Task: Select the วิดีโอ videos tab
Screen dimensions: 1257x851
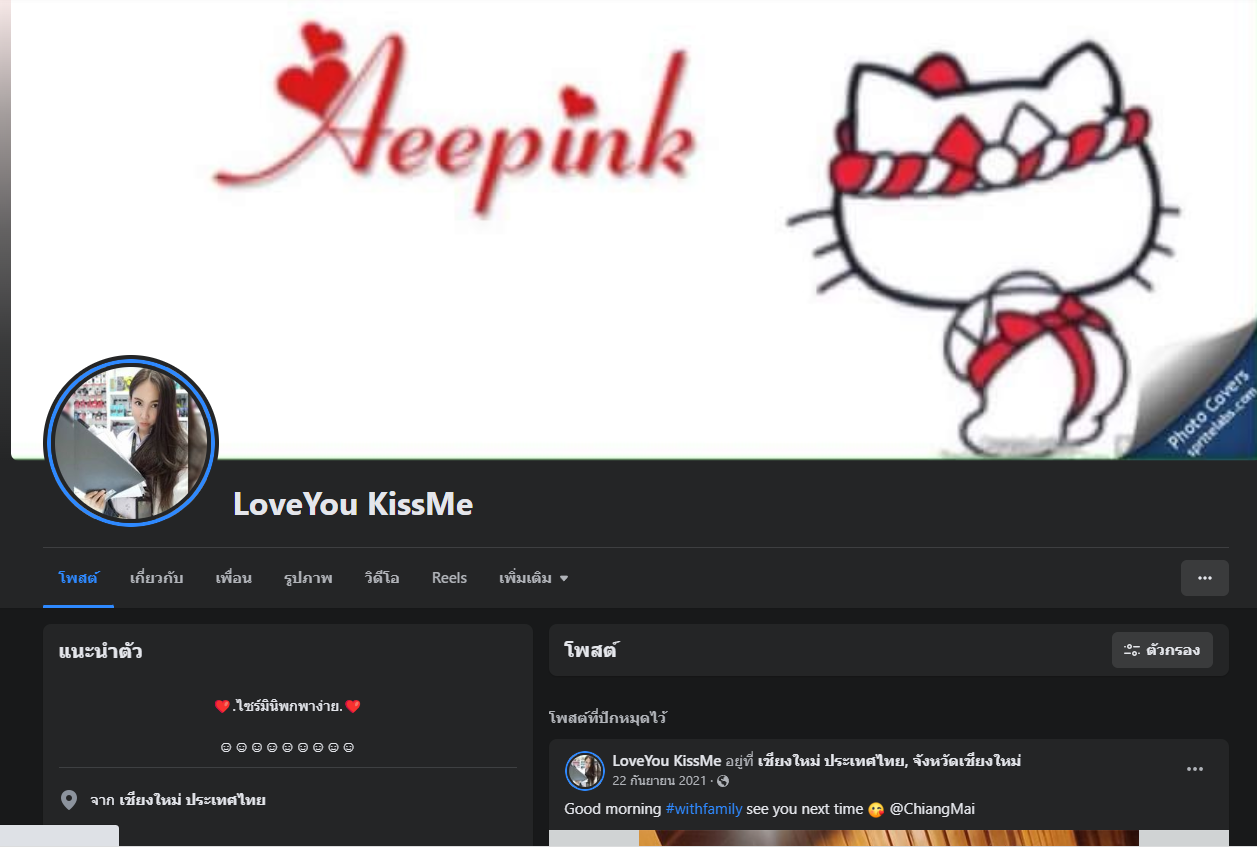Action: click(382, 578)
